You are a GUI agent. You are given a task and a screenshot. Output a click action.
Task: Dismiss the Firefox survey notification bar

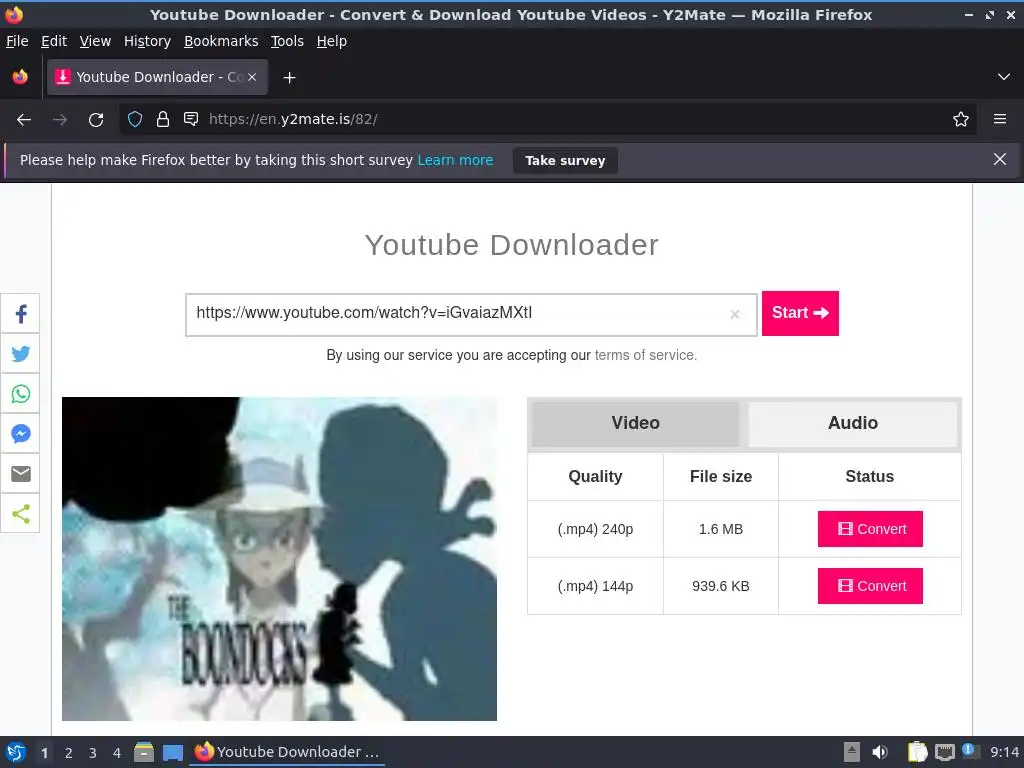pos(1000,159)
